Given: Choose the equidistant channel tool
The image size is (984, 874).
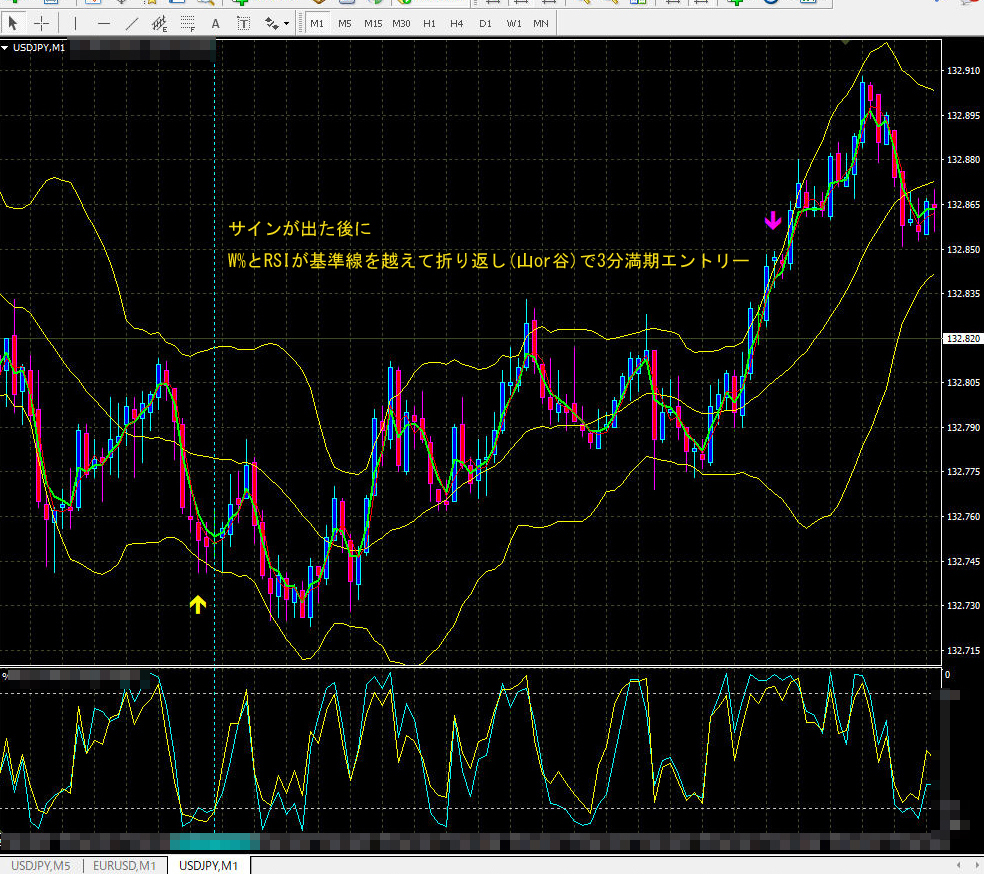Looking at the screenshot, I should (x=160, y=24).
